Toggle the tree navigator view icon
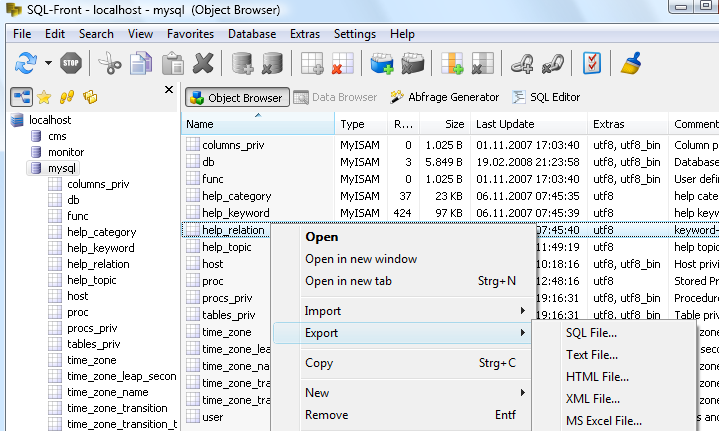The image size is (719, 431). (x=22, y=97)
